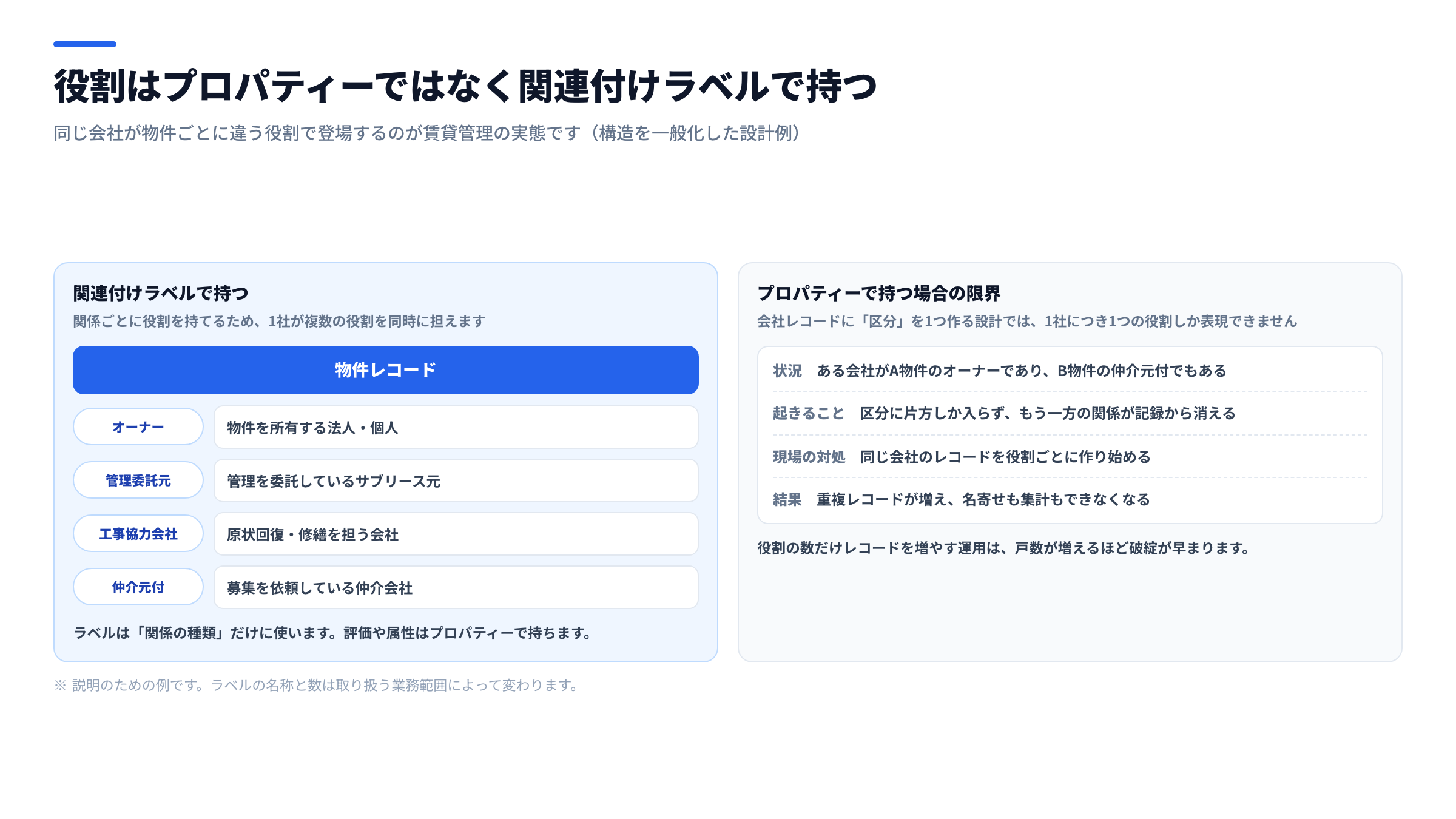
Task: Click the 結果 row label
Action: [787, 499]
